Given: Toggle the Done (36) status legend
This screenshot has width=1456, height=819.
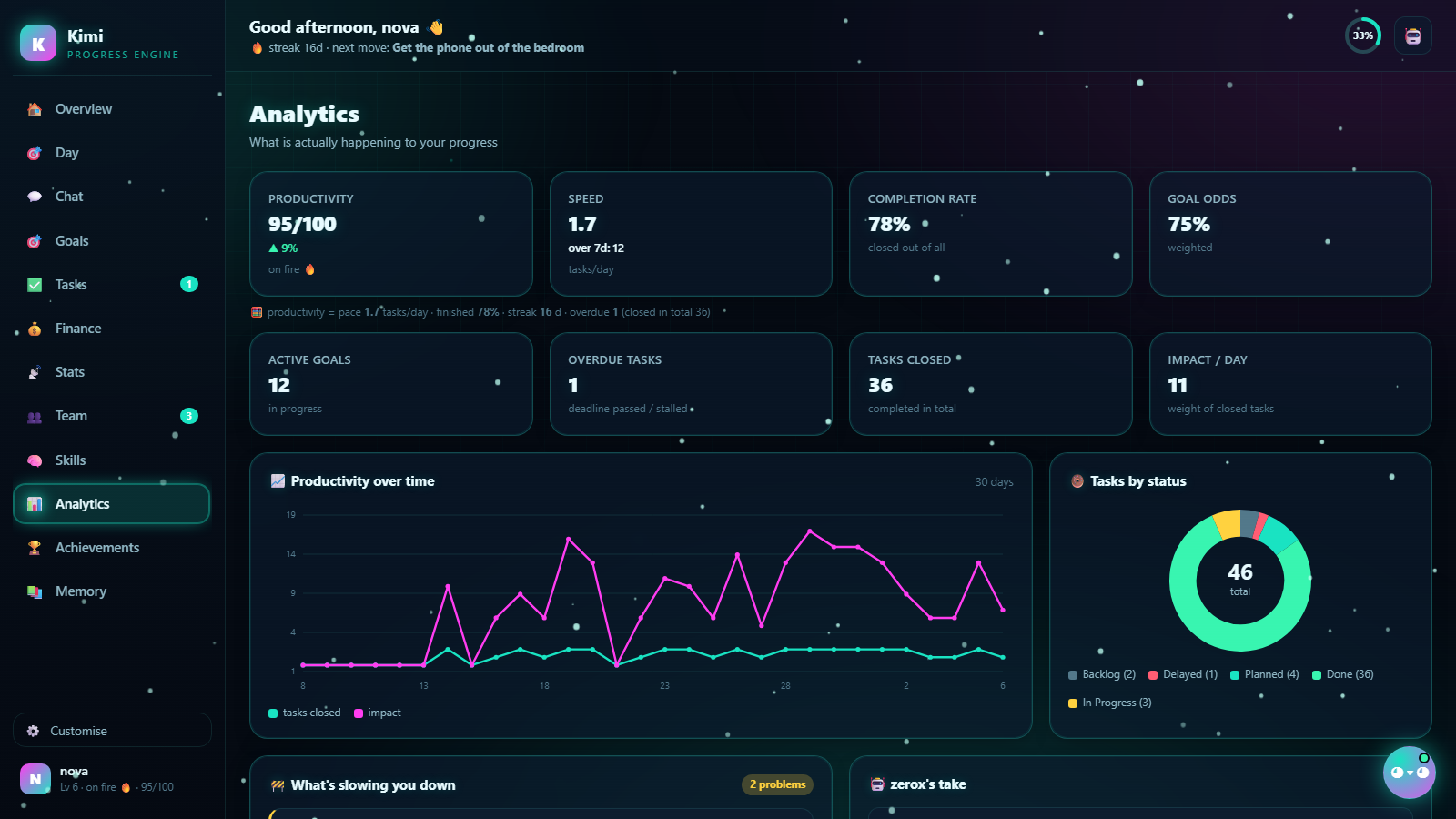Looking at the screenshot, I should click(1343, 674).
